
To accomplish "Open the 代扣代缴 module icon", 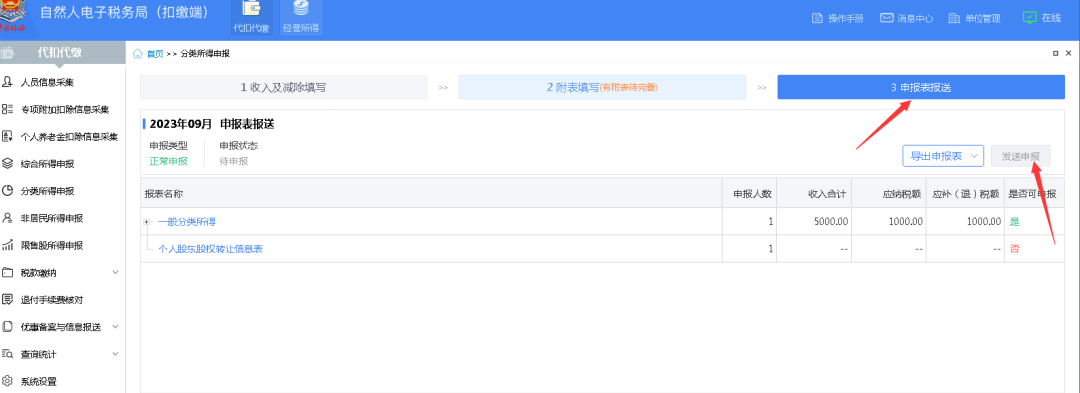I will 251,17.
